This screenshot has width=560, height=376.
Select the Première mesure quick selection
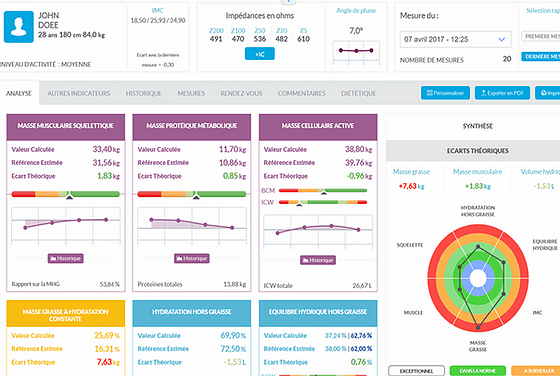point(541,36)
